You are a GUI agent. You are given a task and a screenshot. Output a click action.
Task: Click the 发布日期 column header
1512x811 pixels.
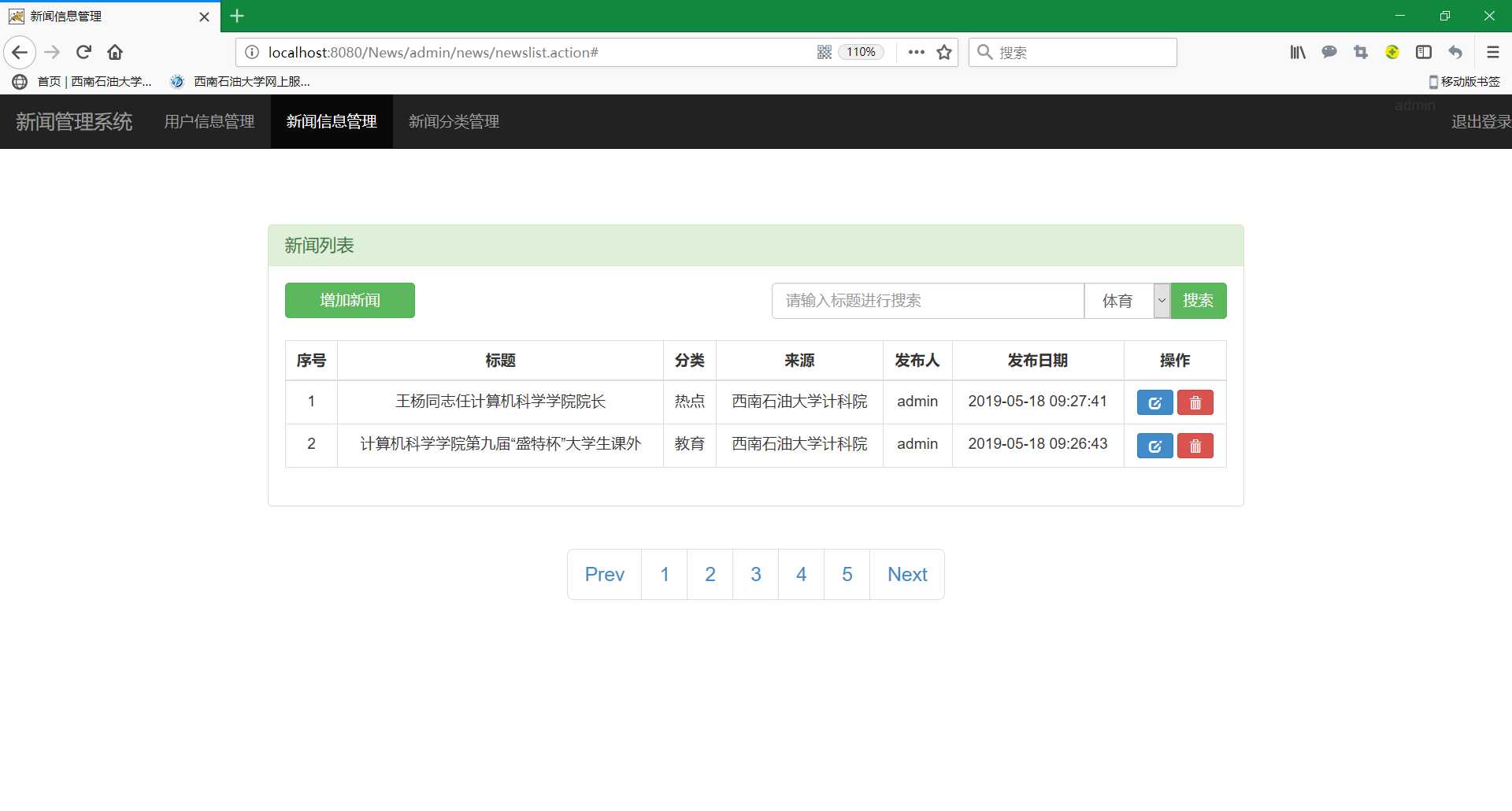[1037, 361]
